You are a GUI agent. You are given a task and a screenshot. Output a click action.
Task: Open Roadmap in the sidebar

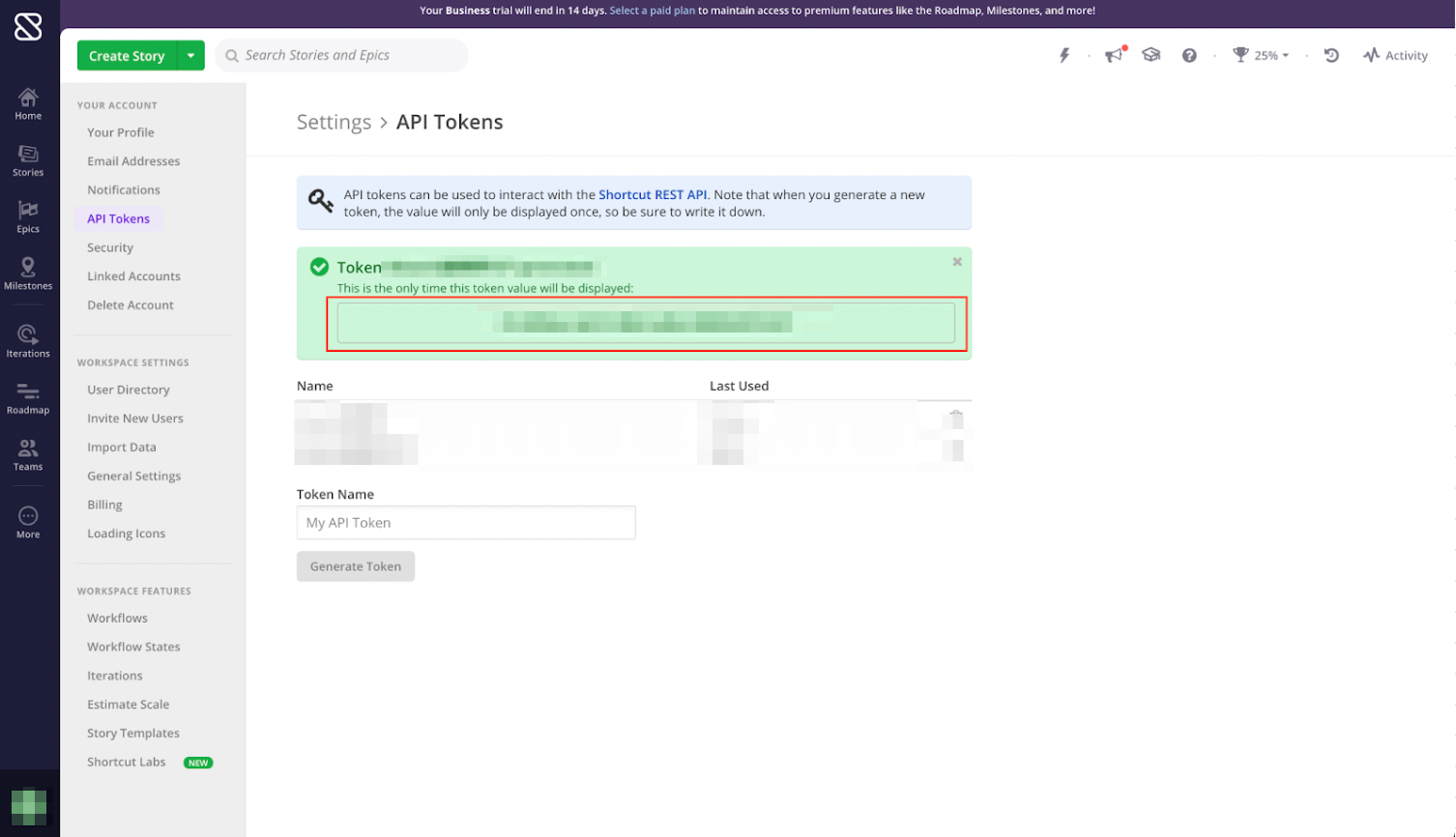tap(28, 397)
